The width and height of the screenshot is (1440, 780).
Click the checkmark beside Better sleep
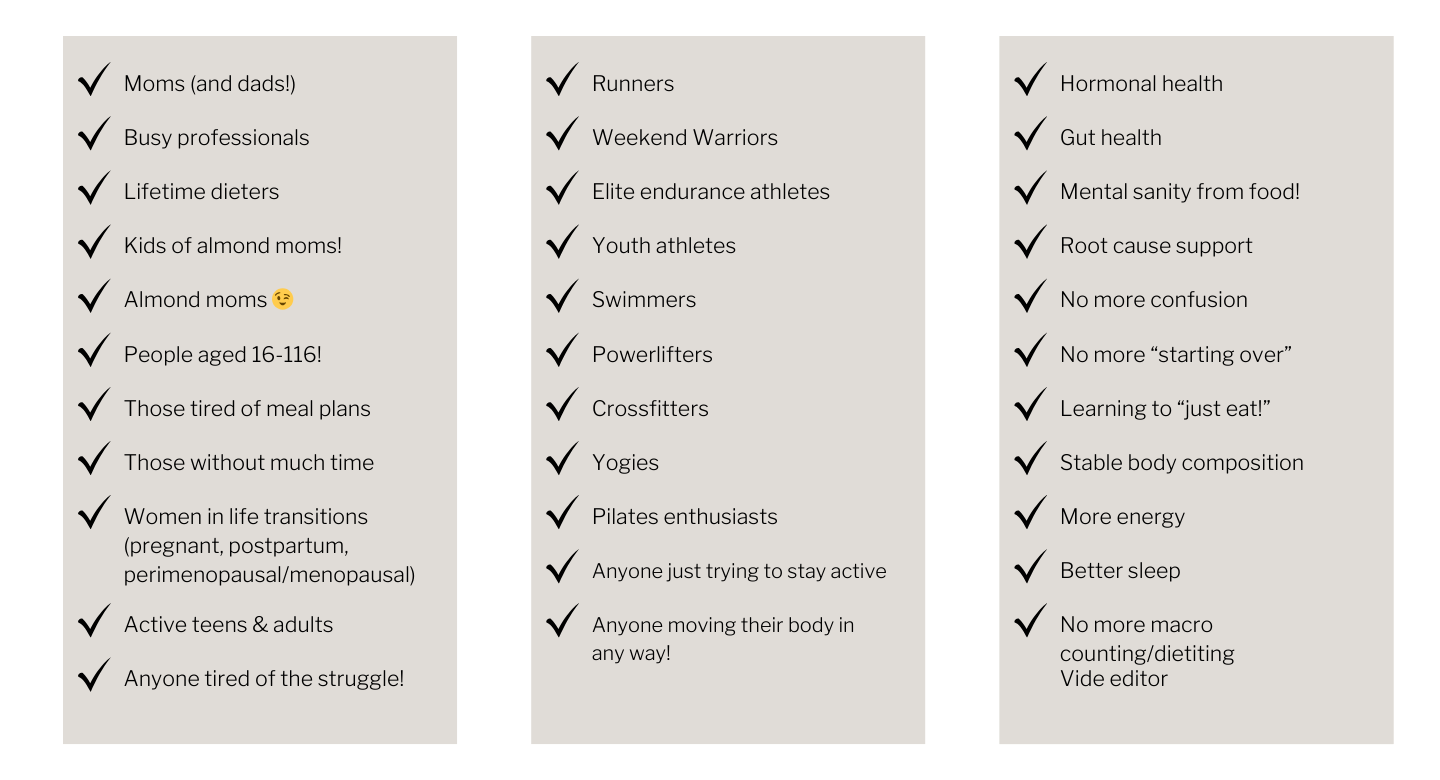coord(1031,567)
